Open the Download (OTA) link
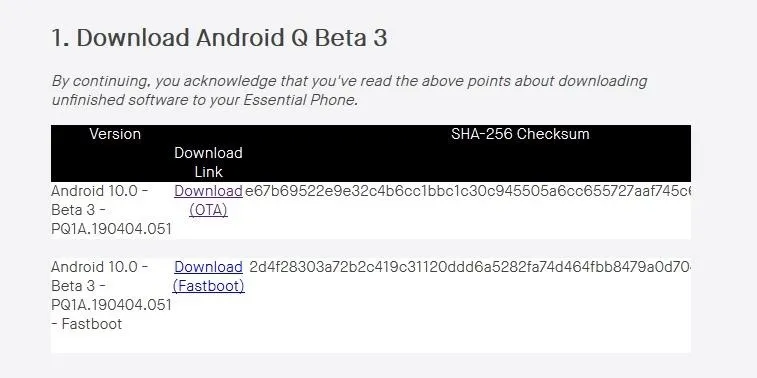This screenshot has width=757, height=378. pyautogui.click(x=208, y=200)
